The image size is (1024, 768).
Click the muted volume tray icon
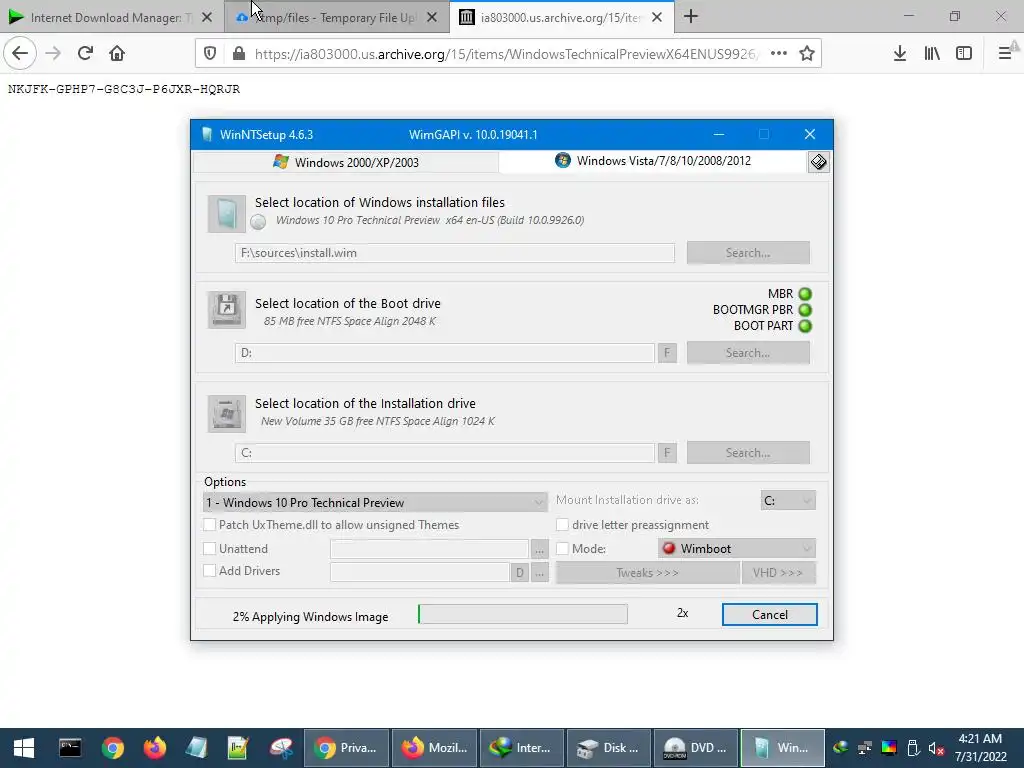tap(936, 748)
